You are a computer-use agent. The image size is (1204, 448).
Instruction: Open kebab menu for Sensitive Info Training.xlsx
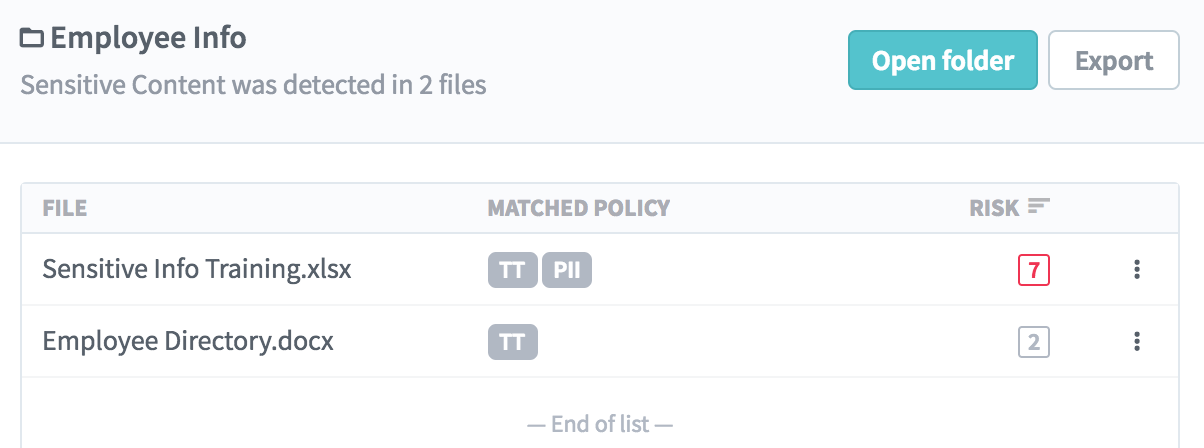tap(1136, 270)
